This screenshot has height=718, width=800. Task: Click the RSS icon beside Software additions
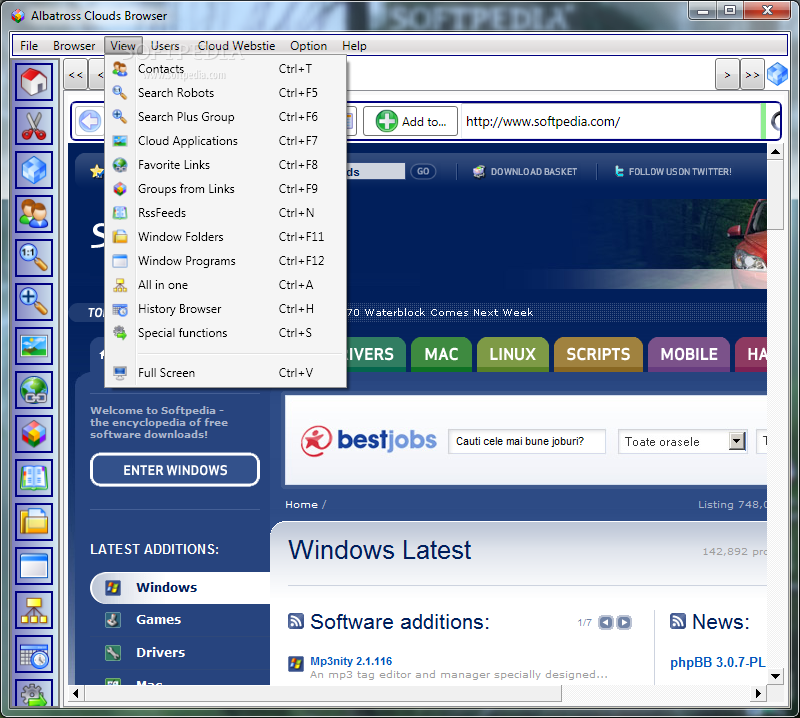pos(296,621)
